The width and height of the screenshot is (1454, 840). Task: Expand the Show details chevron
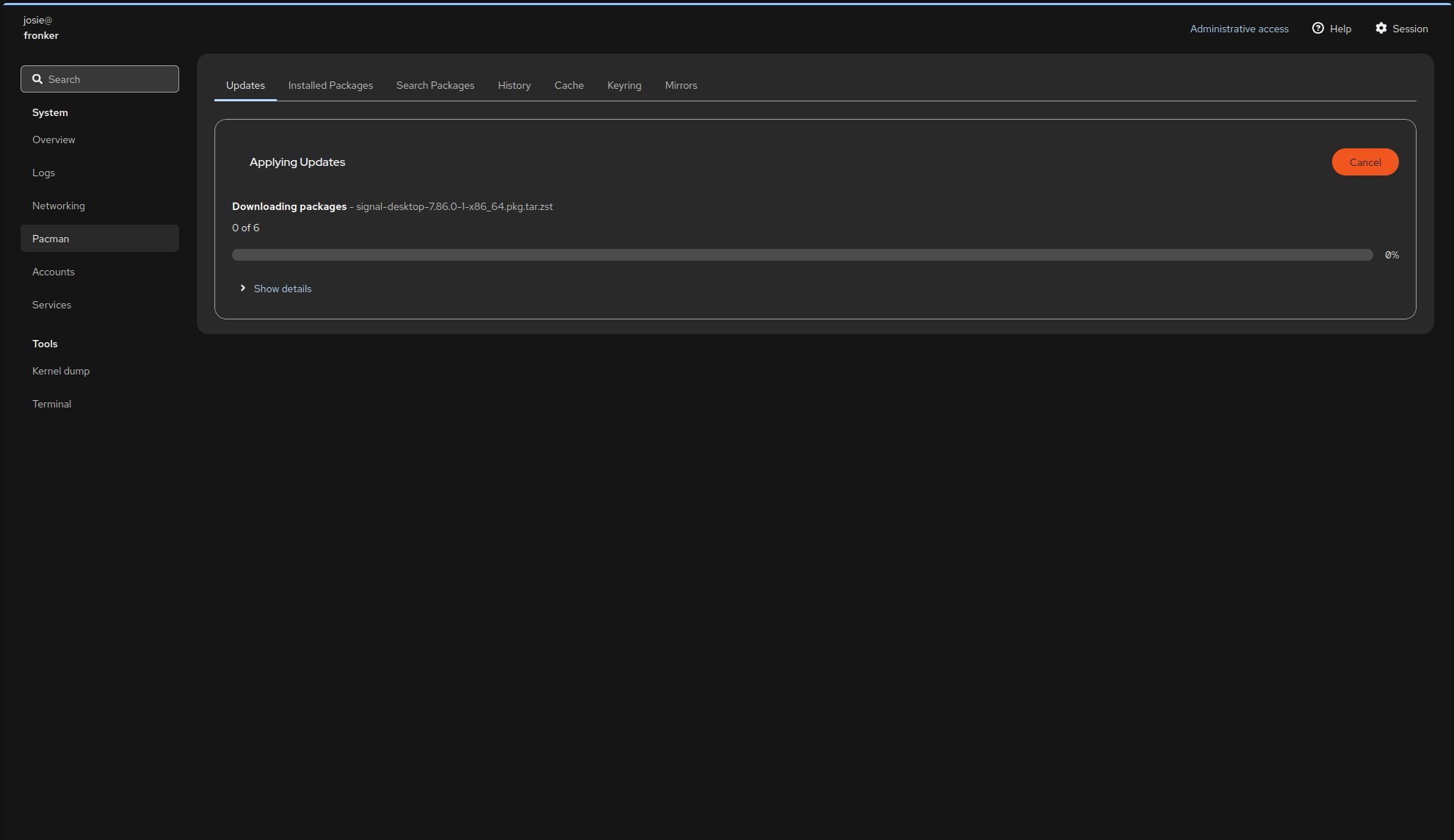243,289
